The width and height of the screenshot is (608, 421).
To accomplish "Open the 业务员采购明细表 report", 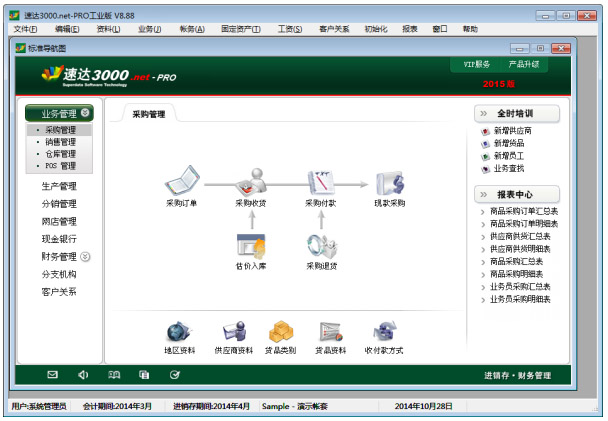I will point(520,299).
